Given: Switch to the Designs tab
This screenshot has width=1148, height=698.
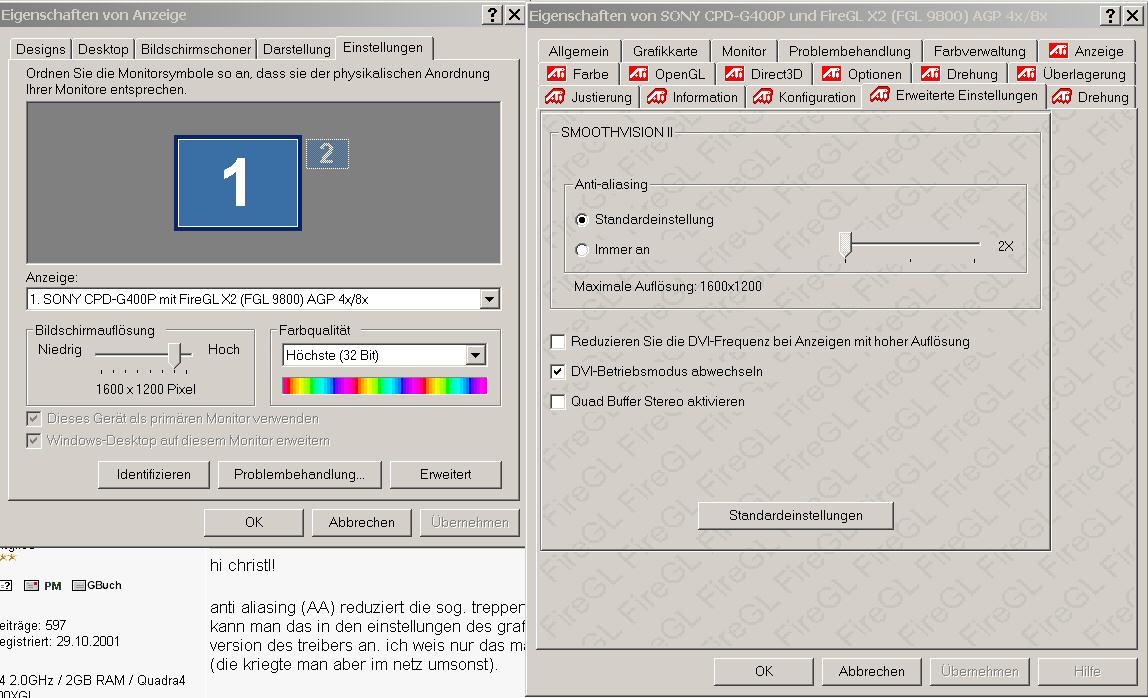Looking at the screenshot, I should (41, 49).
